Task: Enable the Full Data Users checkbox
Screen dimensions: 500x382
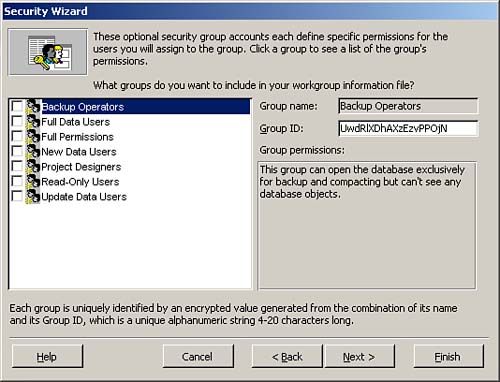Action: [x=17, y=121]
